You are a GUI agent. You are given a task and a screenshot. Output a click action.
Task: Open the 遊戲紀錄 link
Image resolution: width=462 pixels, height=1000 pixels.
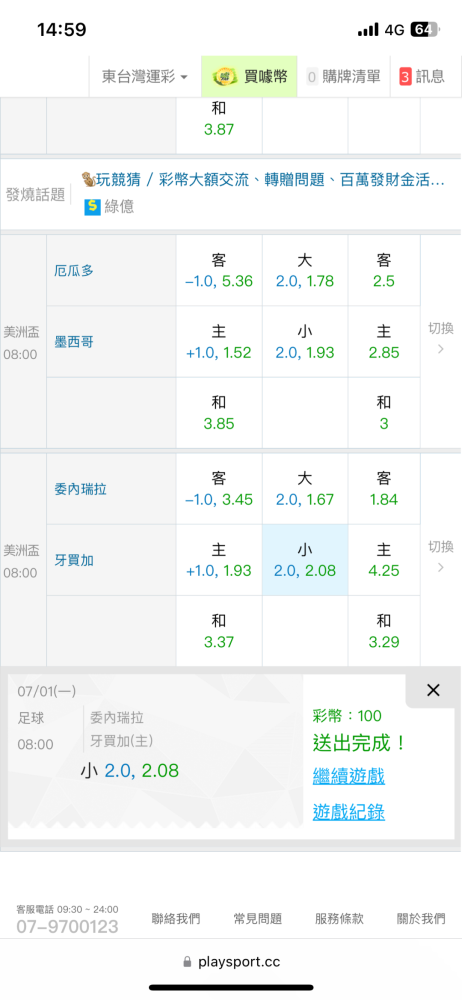click(348, 812)
